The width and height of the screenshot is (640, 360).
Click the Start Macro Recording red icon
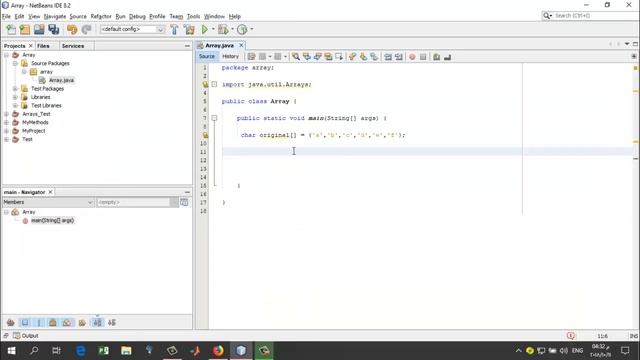[412, 57]
